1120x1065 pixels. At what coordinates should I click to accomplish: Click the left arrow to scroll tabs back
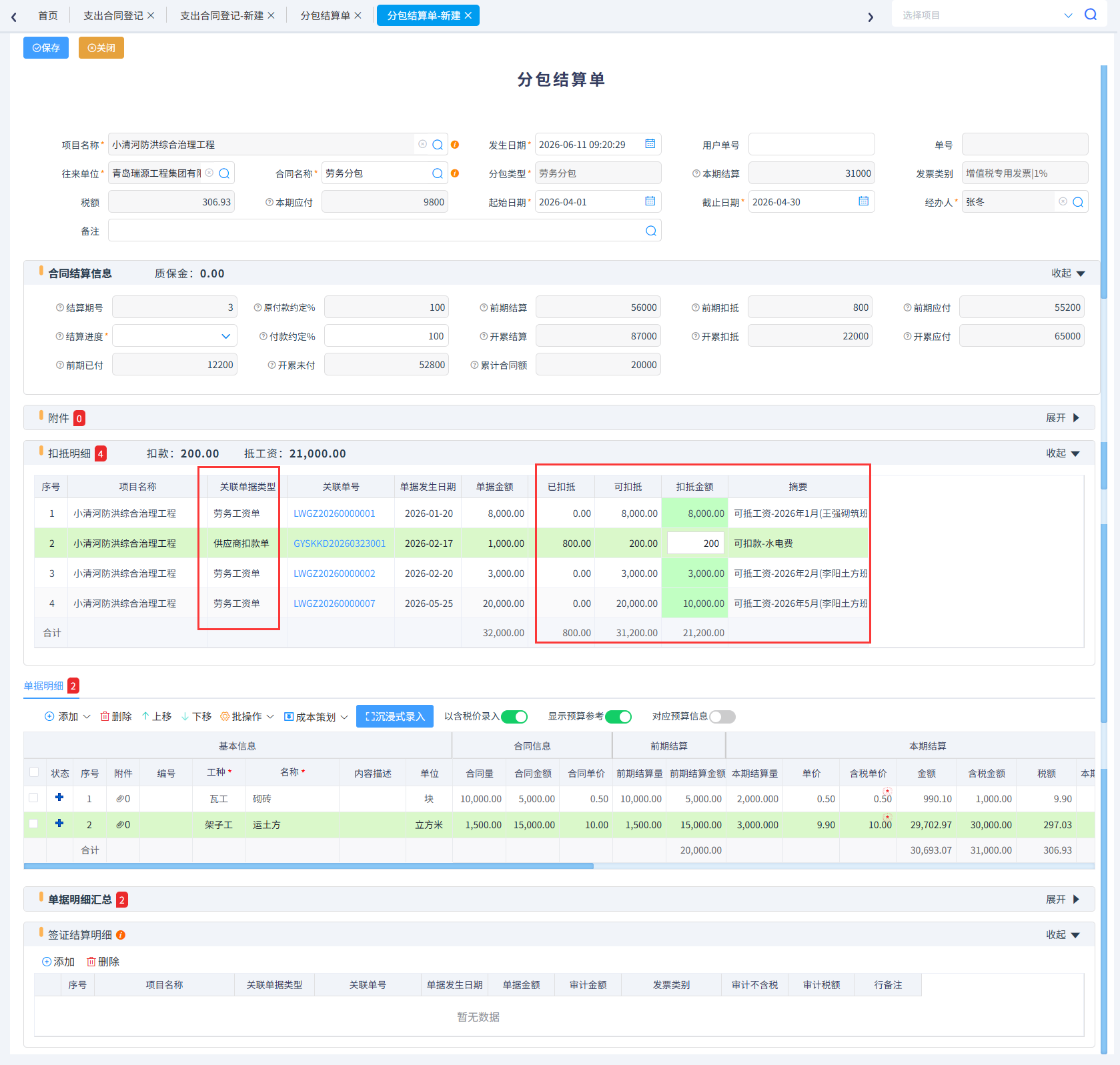coord(14,17)
